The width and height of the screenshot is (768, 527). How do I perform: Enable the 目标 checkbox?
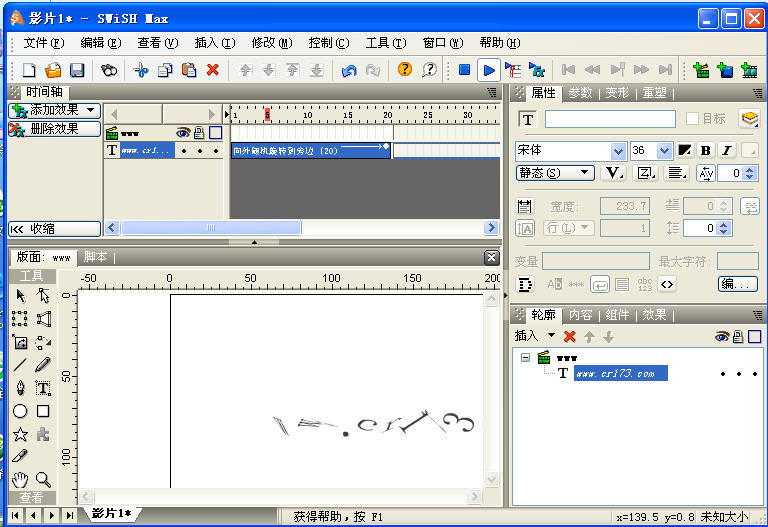pos(692,119)
